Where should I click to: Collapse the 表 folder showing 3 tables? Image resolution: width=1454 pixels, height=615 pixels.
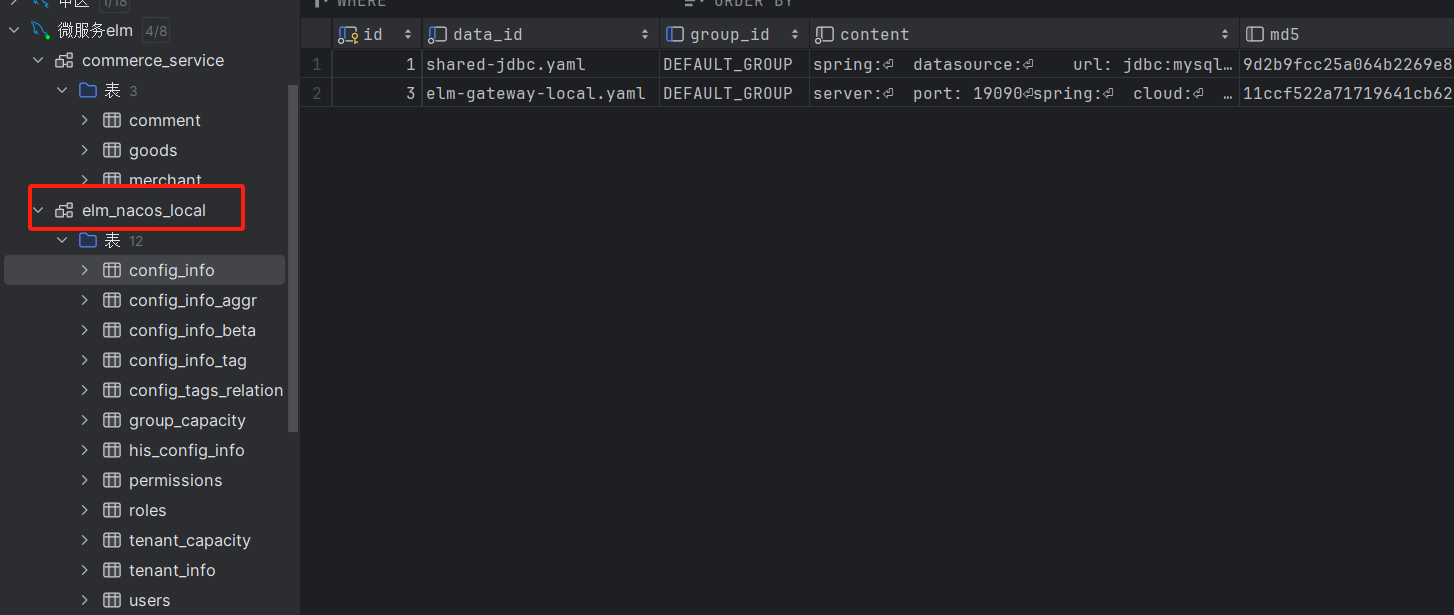[62, 90]
